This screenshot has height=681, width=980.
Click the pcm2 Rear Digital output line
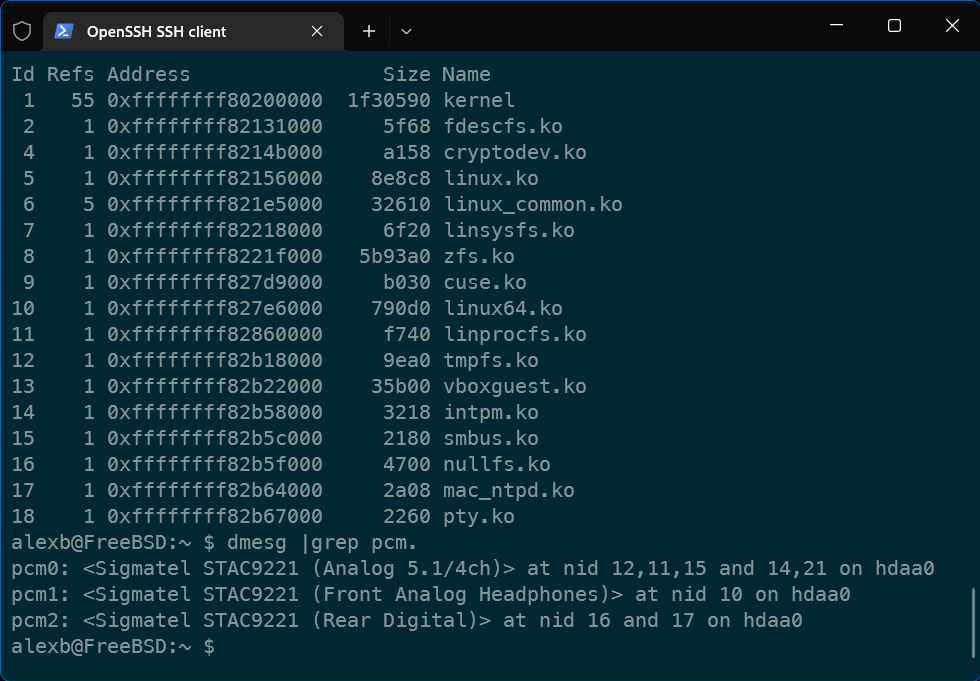coord(407,621)
